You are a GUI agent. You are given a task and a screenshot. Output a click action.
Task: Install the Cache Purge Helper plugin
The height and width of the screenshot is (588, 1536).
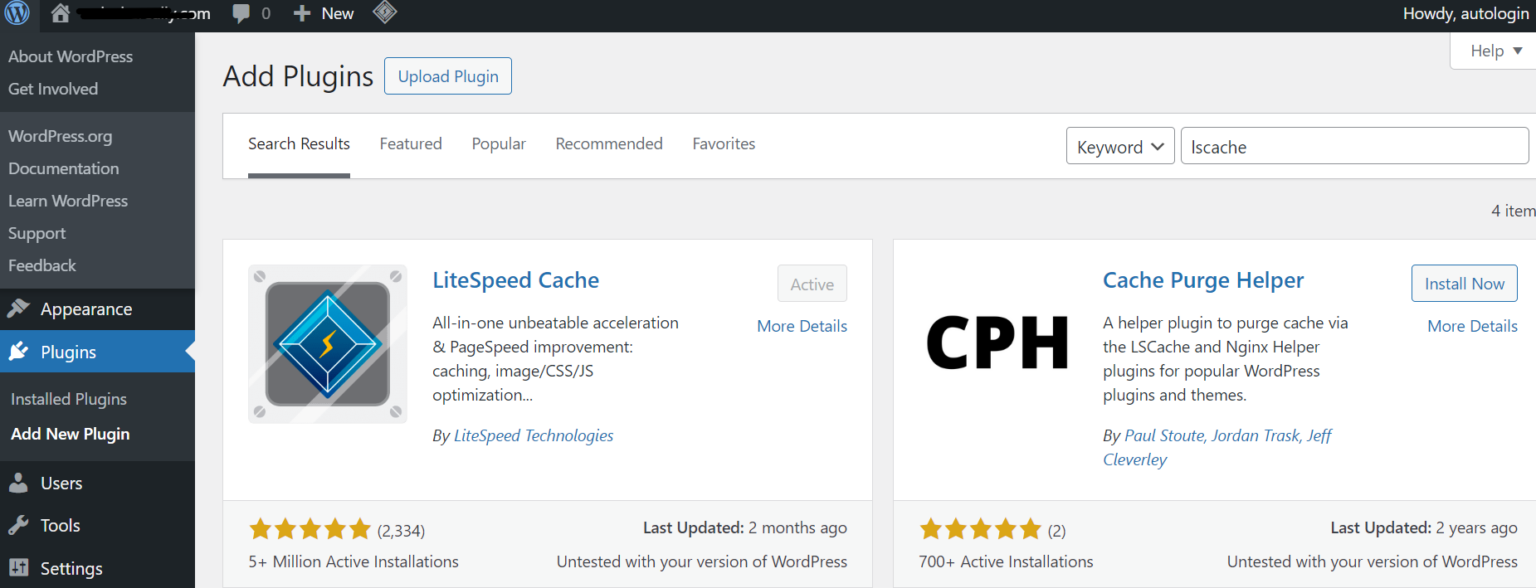[1463, 283]
